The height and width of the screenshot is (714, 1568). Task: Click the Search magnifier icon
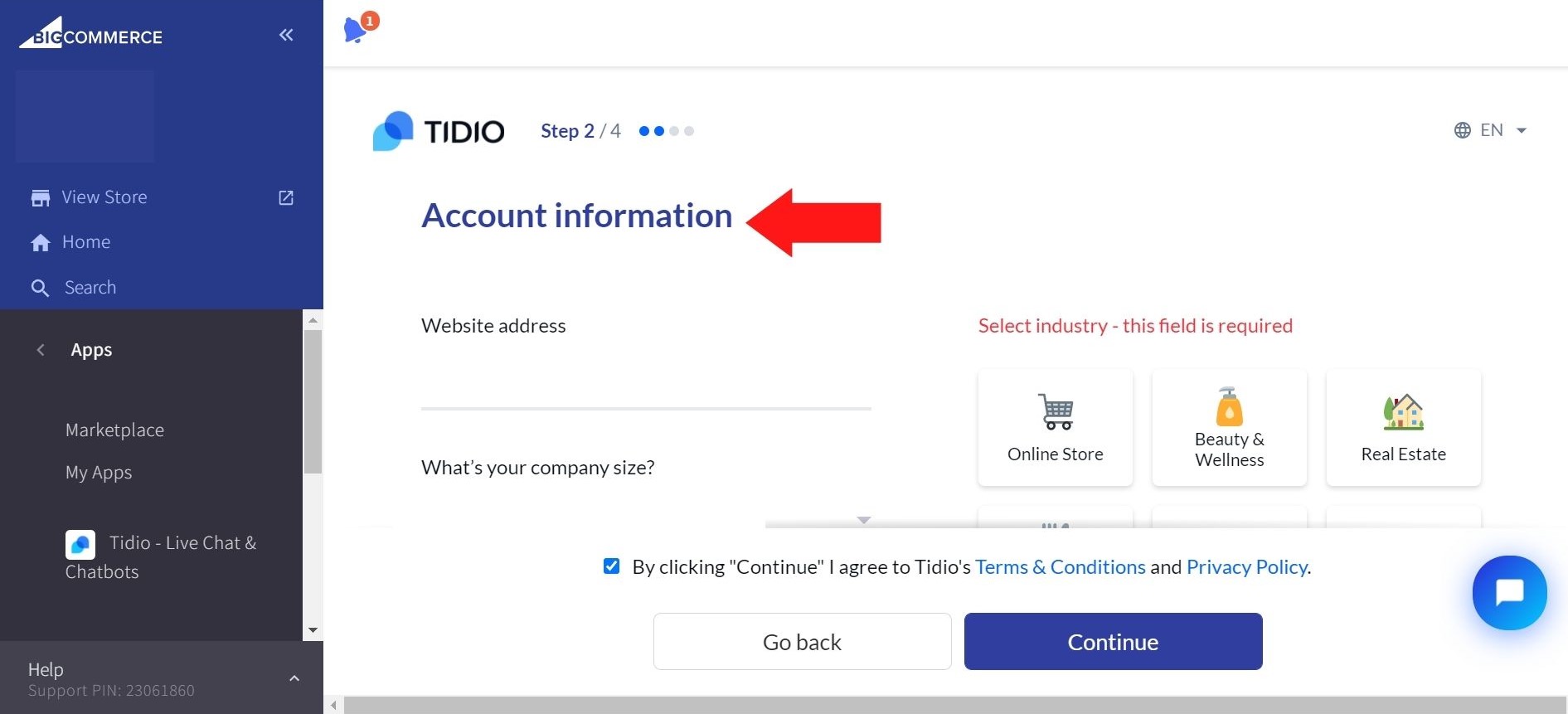[x=40, y=288]
